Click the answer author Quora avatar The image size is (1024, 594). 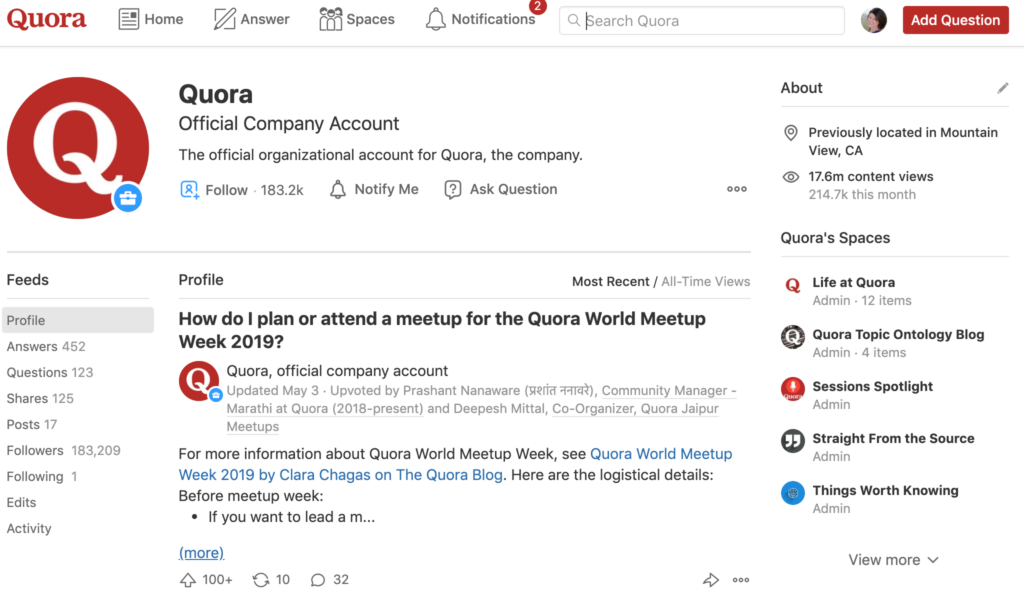click(199, 381)
